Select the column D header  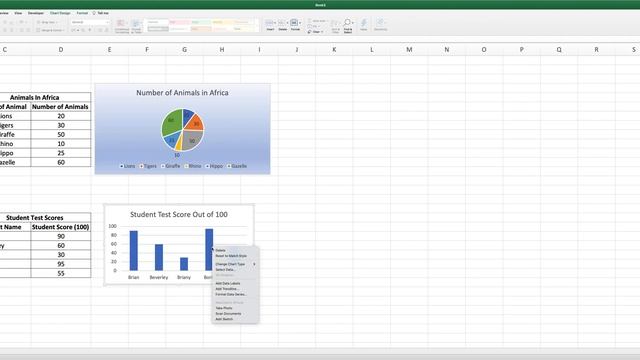(x=61, y=49)
